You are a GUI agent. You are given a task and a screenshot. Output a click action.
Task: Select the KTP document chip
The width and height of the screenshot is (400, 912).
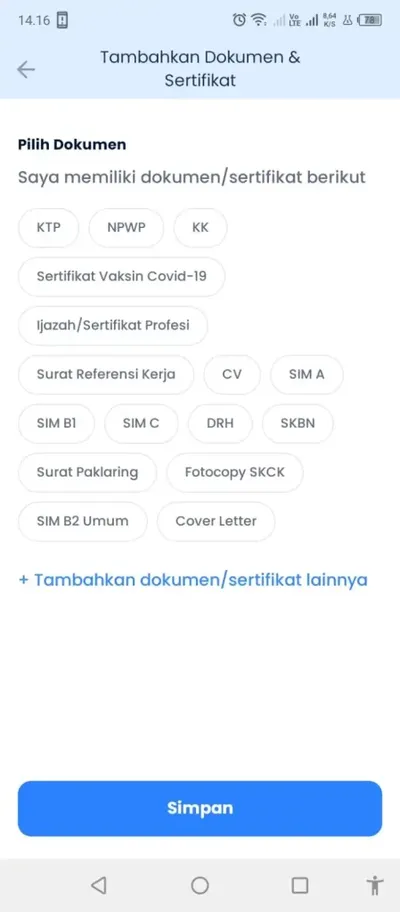tap(48, 227)
